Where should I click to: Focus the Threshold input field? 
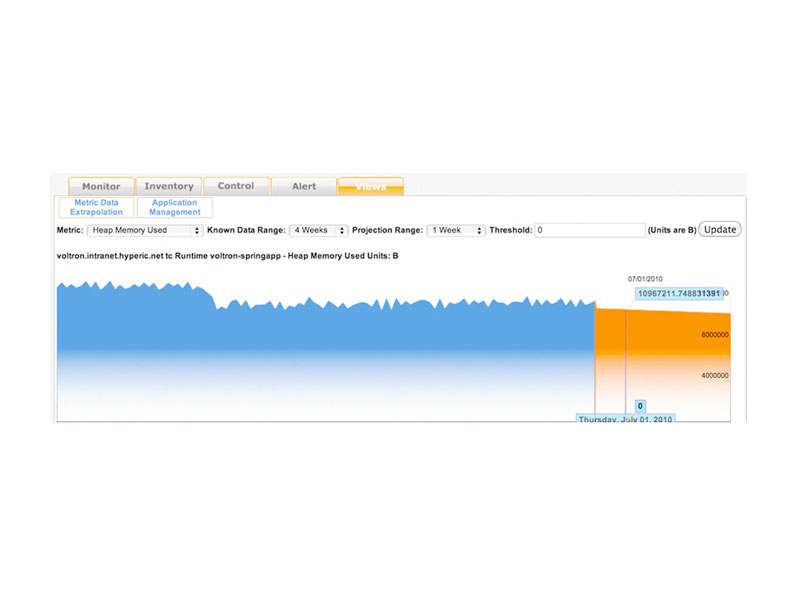click(x=590, y=230)
